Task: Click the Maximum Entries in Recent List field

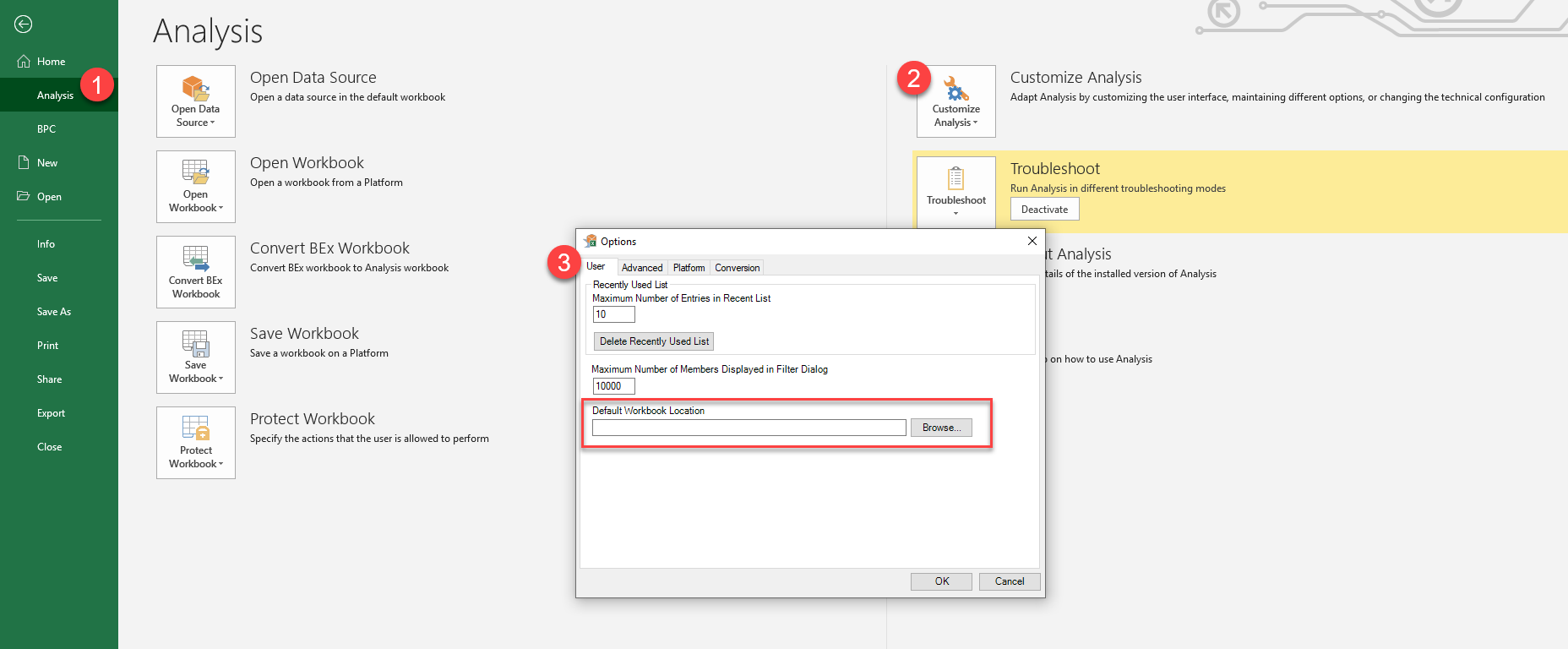Action: pos(614,314)
